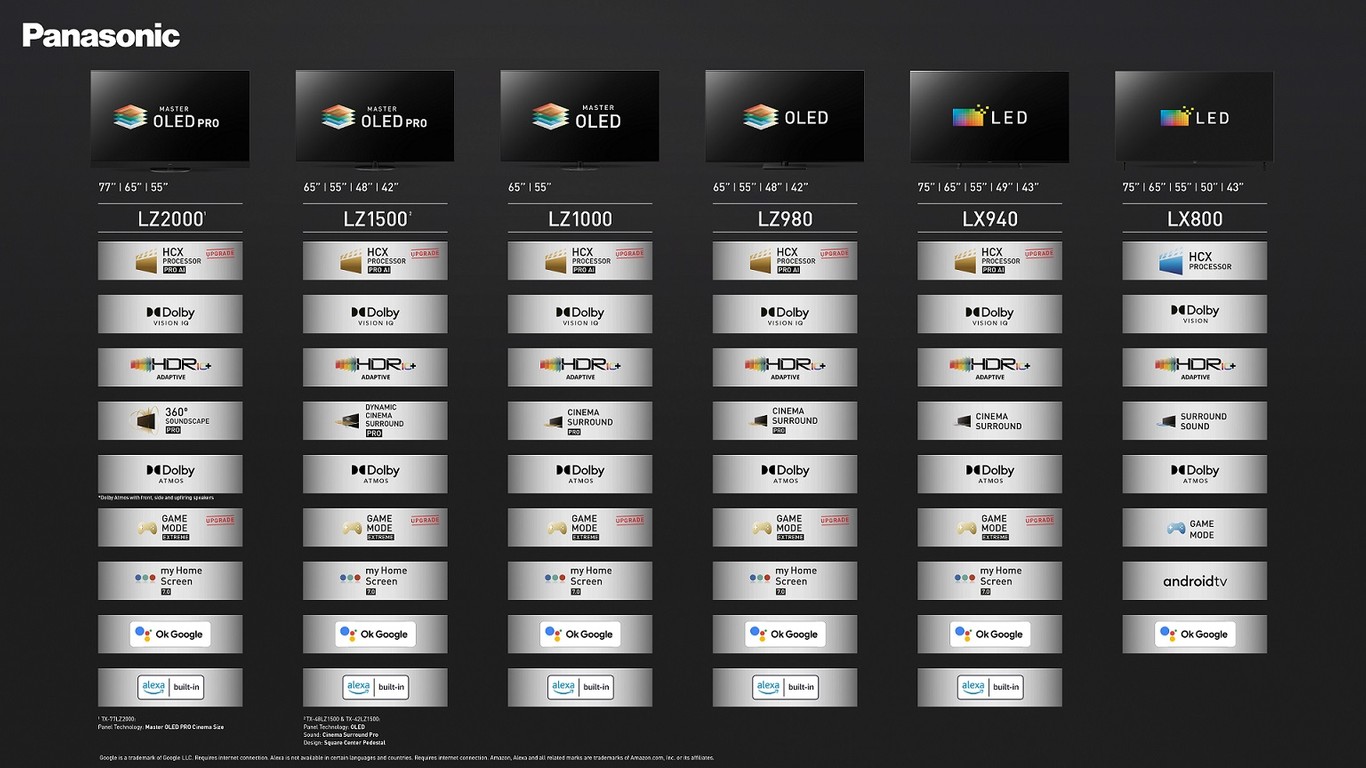Choose the blue HCX Processor badge under LX800

[1194, 261]
